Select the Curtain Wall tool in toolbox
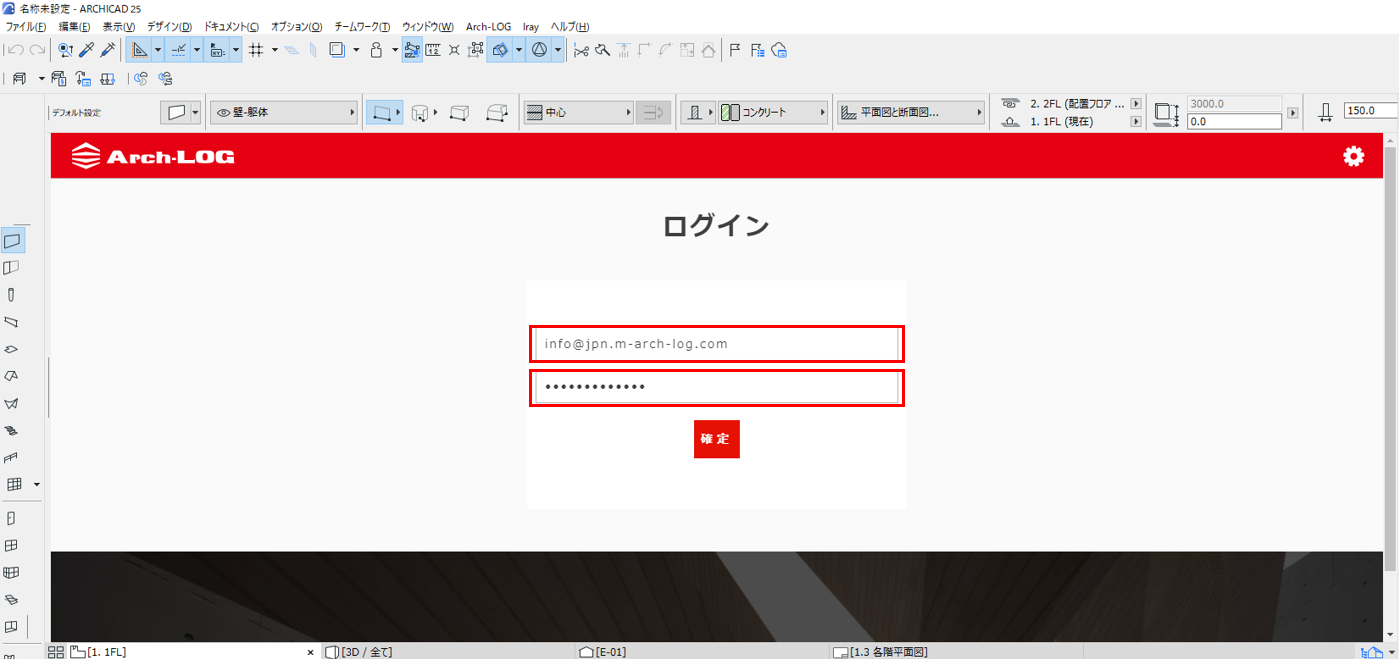1399x659 pixels. pos(14,484)
